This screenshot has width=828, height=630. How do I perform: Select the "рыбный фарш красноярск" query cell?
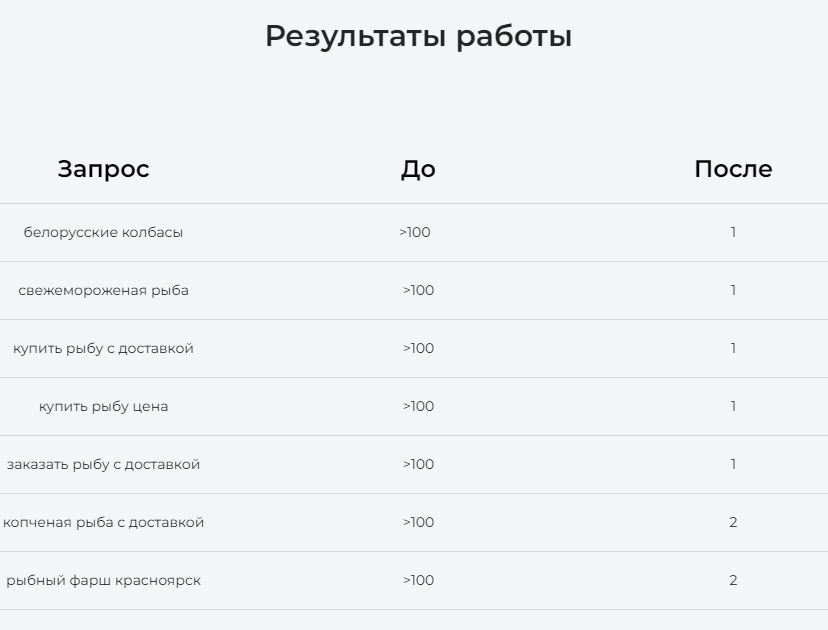103,581
